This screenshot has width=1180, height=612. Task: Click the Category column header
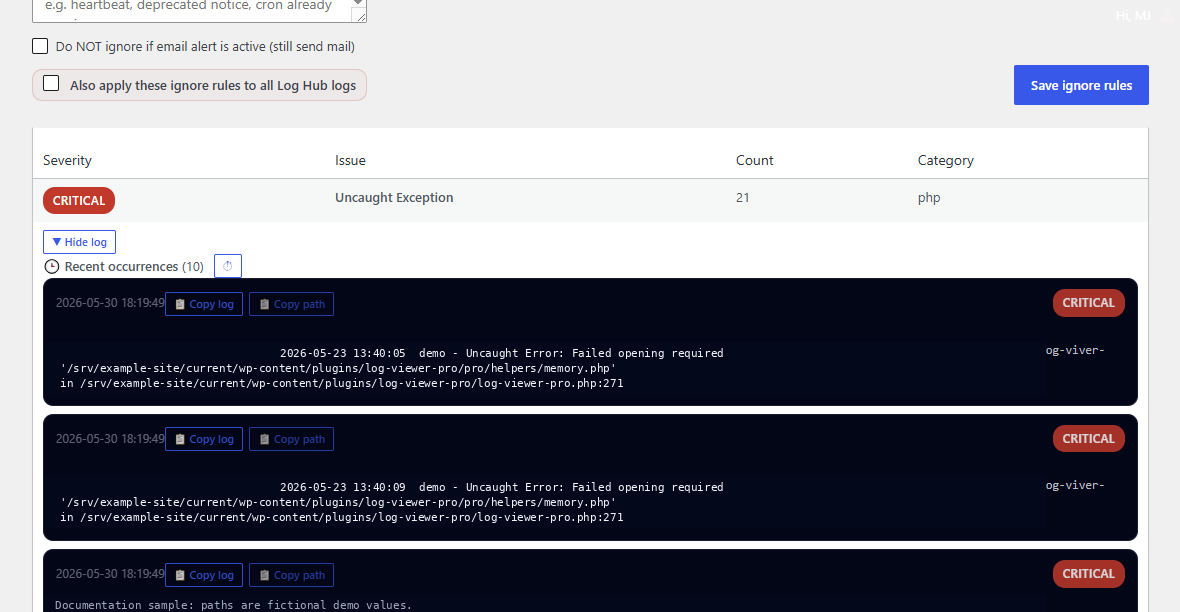[x=945, y=160]
